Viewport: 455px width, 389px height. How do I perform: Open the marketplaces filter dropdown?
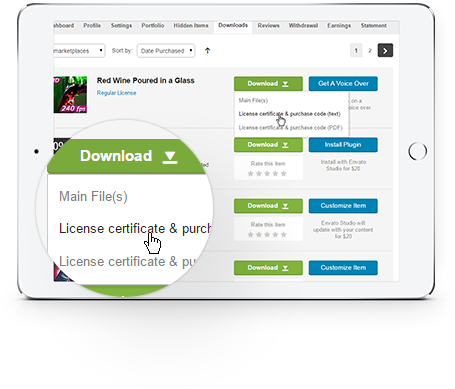click(x=79, y=51)
